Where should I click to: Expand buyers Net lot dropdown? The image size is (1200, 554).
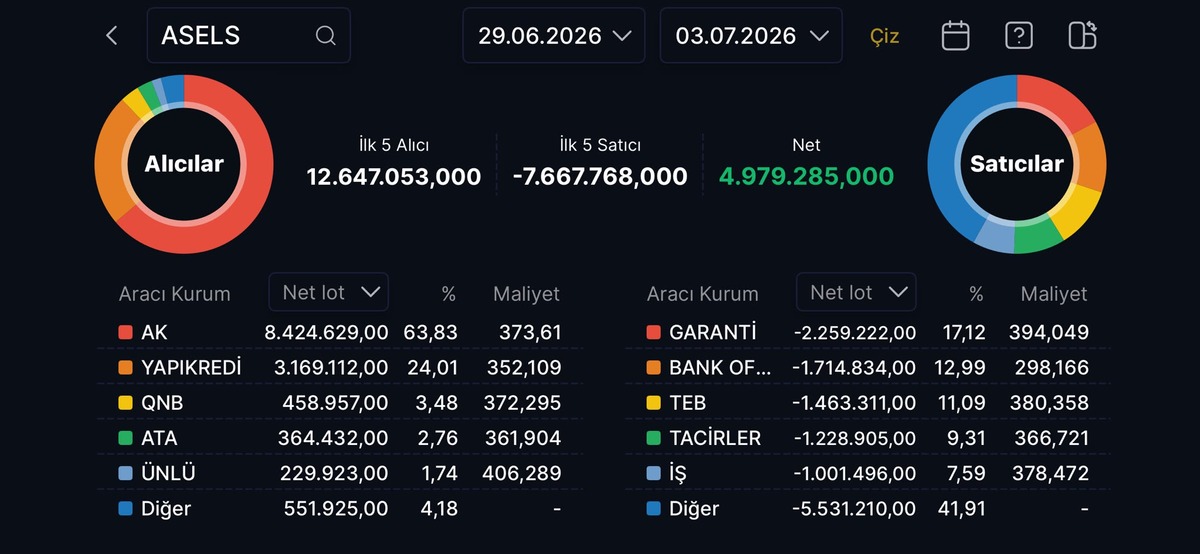(329, 292)
